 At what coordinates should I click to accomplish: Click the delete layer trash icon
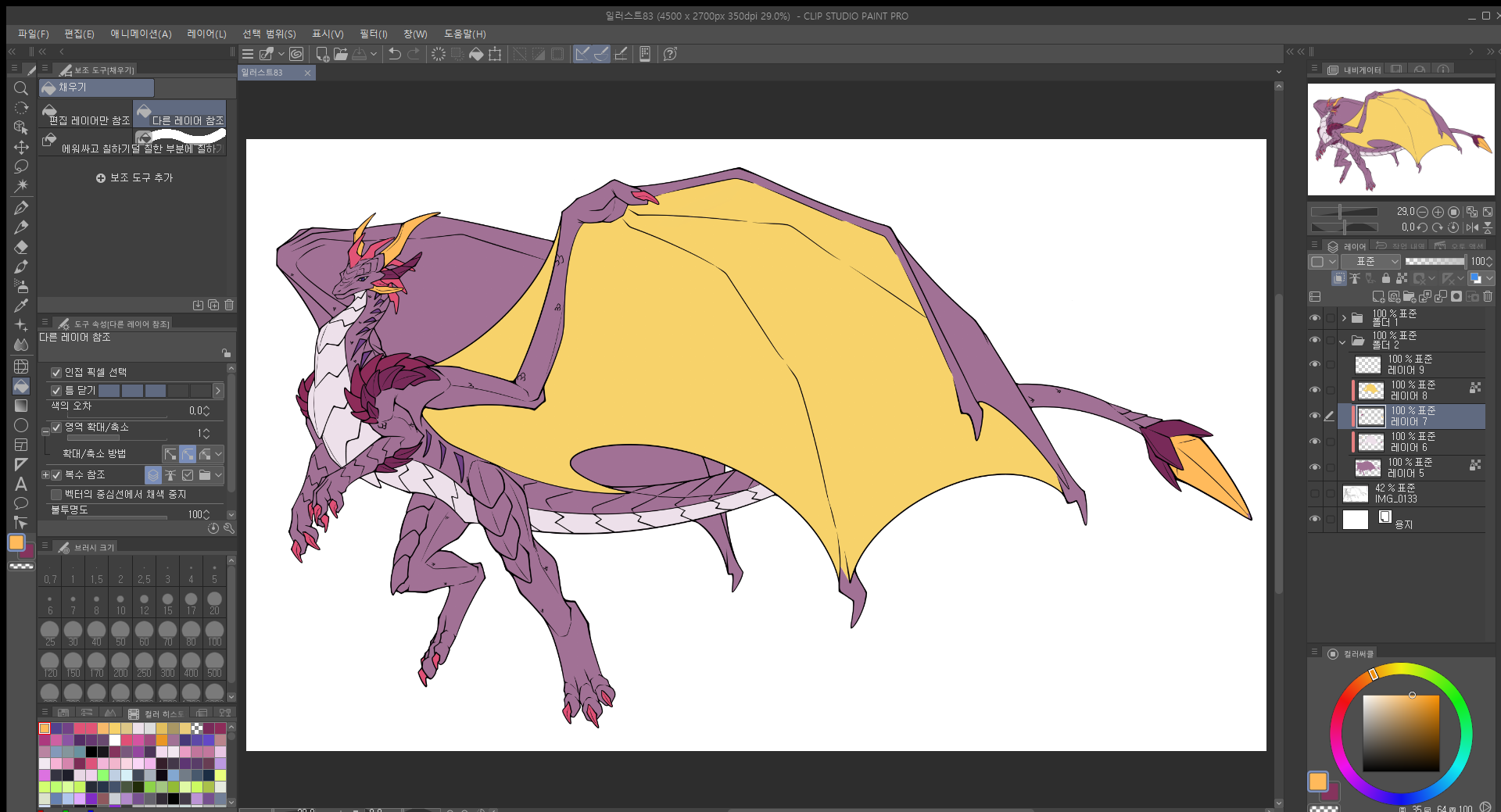tap(1488, 297)
